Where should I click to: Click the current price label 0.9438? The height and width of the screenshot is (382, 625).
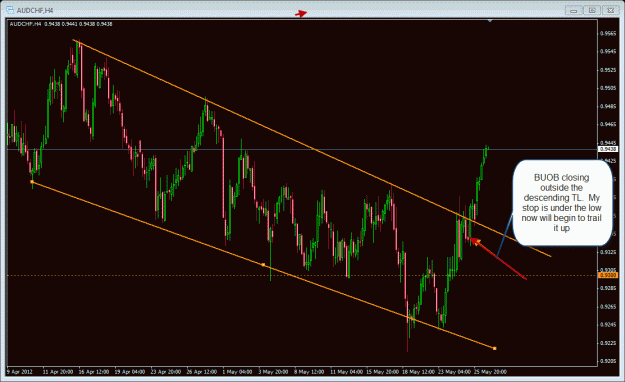608,149
